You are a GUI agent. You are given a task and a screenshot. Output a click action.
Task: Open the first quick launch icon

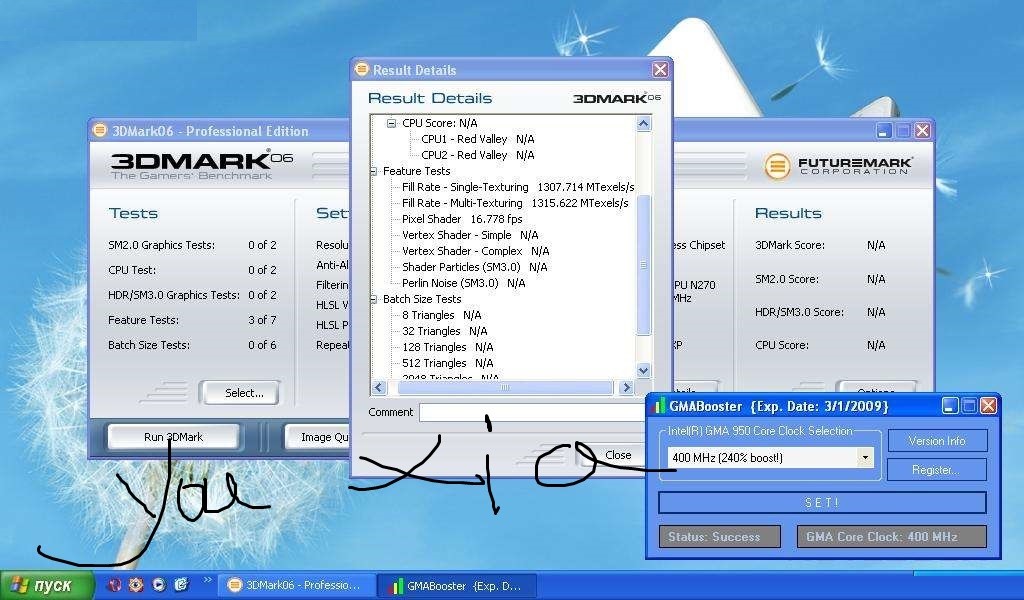point(114,585)
